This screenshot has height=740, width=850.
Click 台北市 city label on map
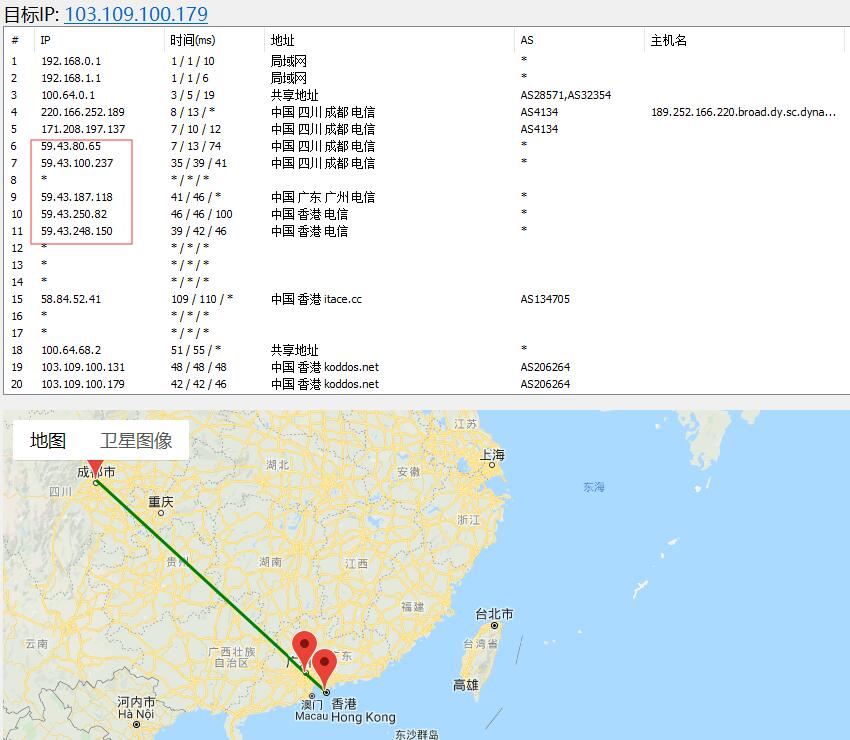(x=494, y=614)
